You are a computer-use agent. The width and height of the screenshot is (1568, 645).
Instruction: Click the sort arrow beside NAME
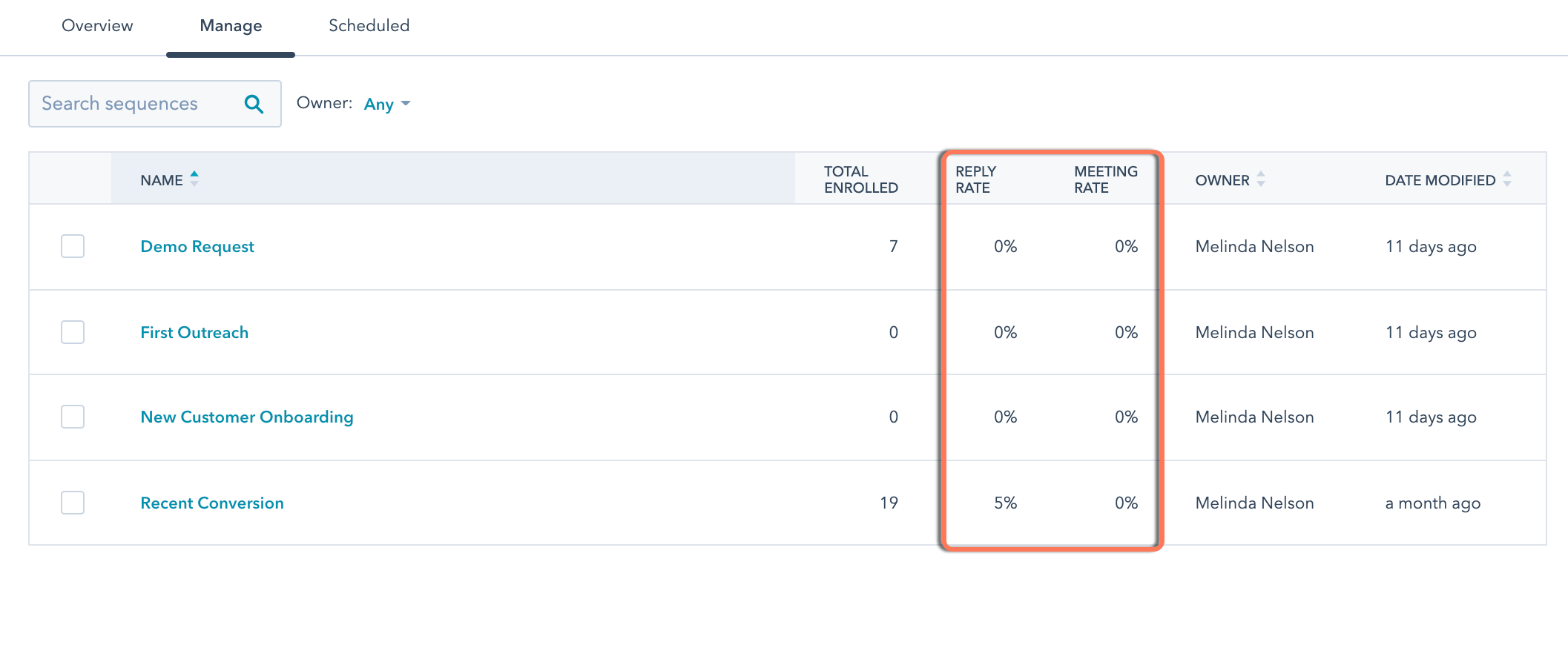(194, 178)
